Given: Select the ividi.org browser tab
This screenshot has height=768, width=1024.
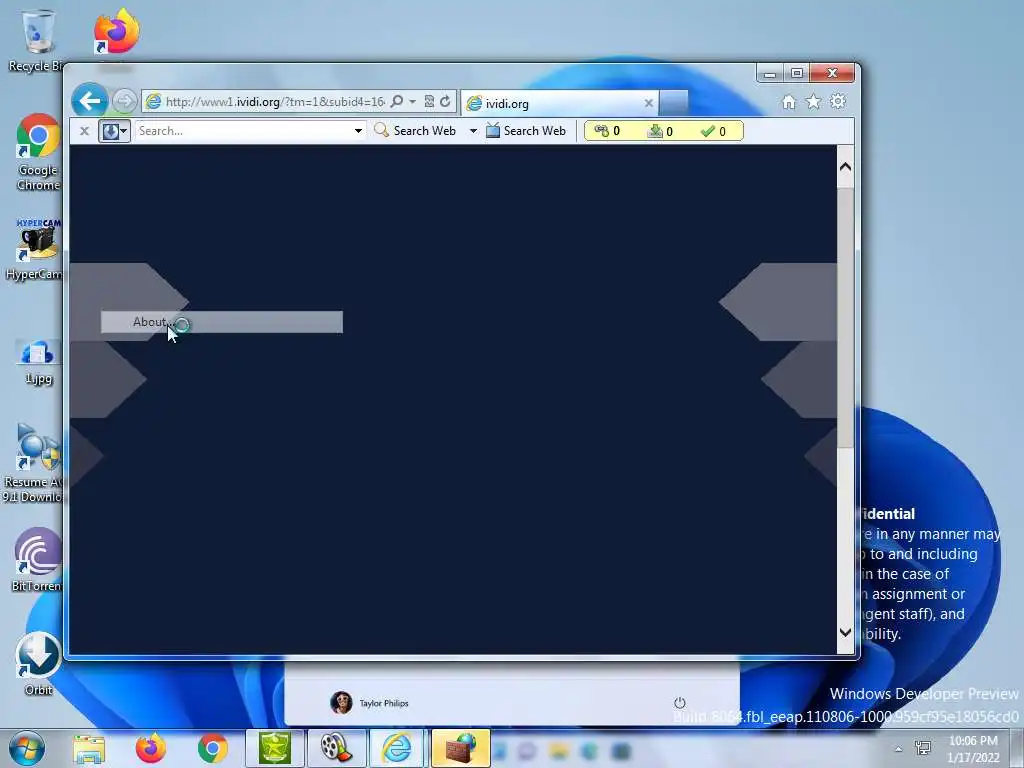Looking at the screenshot, I should [559, 103].
